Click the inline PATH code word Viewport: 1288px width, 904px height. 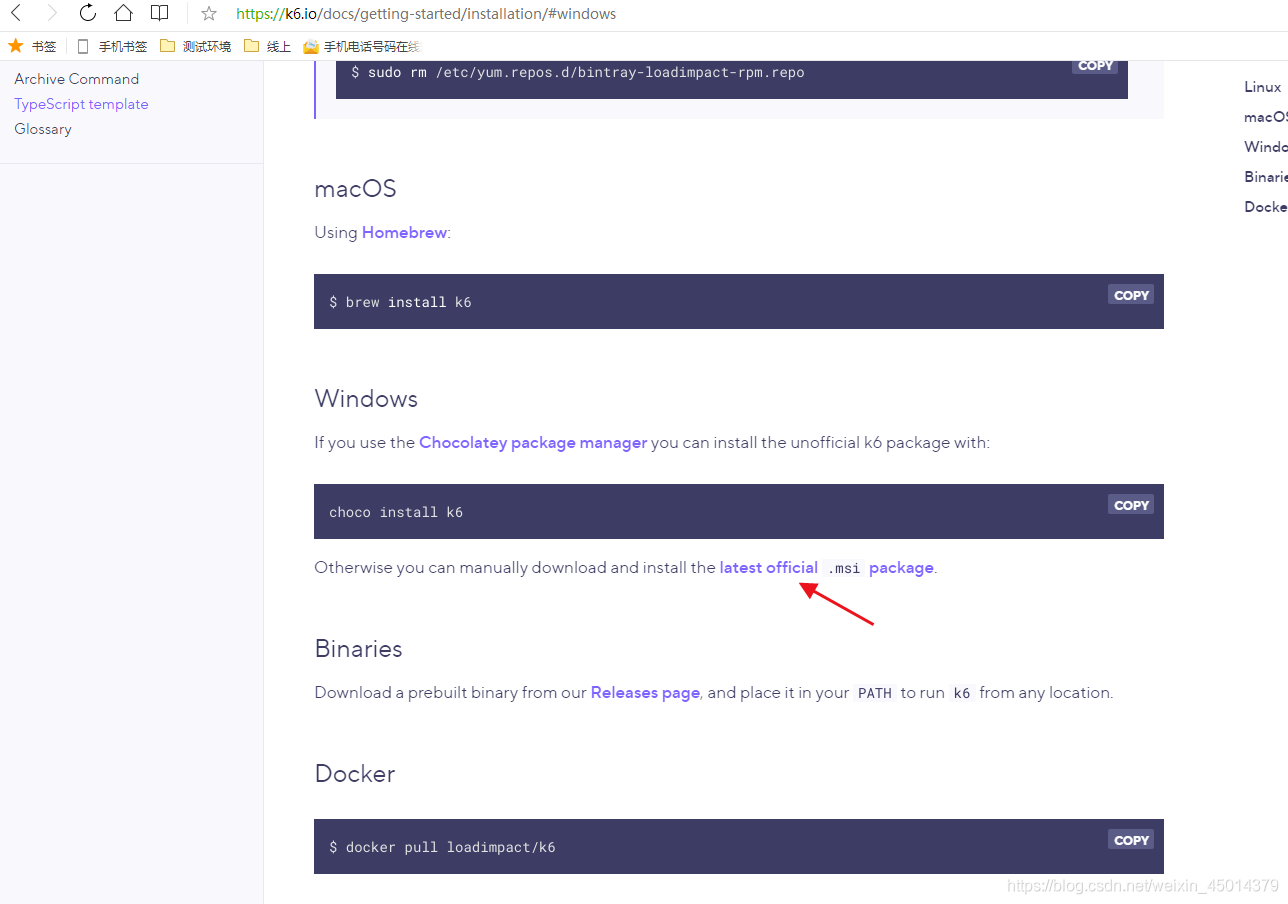(874, 693)
